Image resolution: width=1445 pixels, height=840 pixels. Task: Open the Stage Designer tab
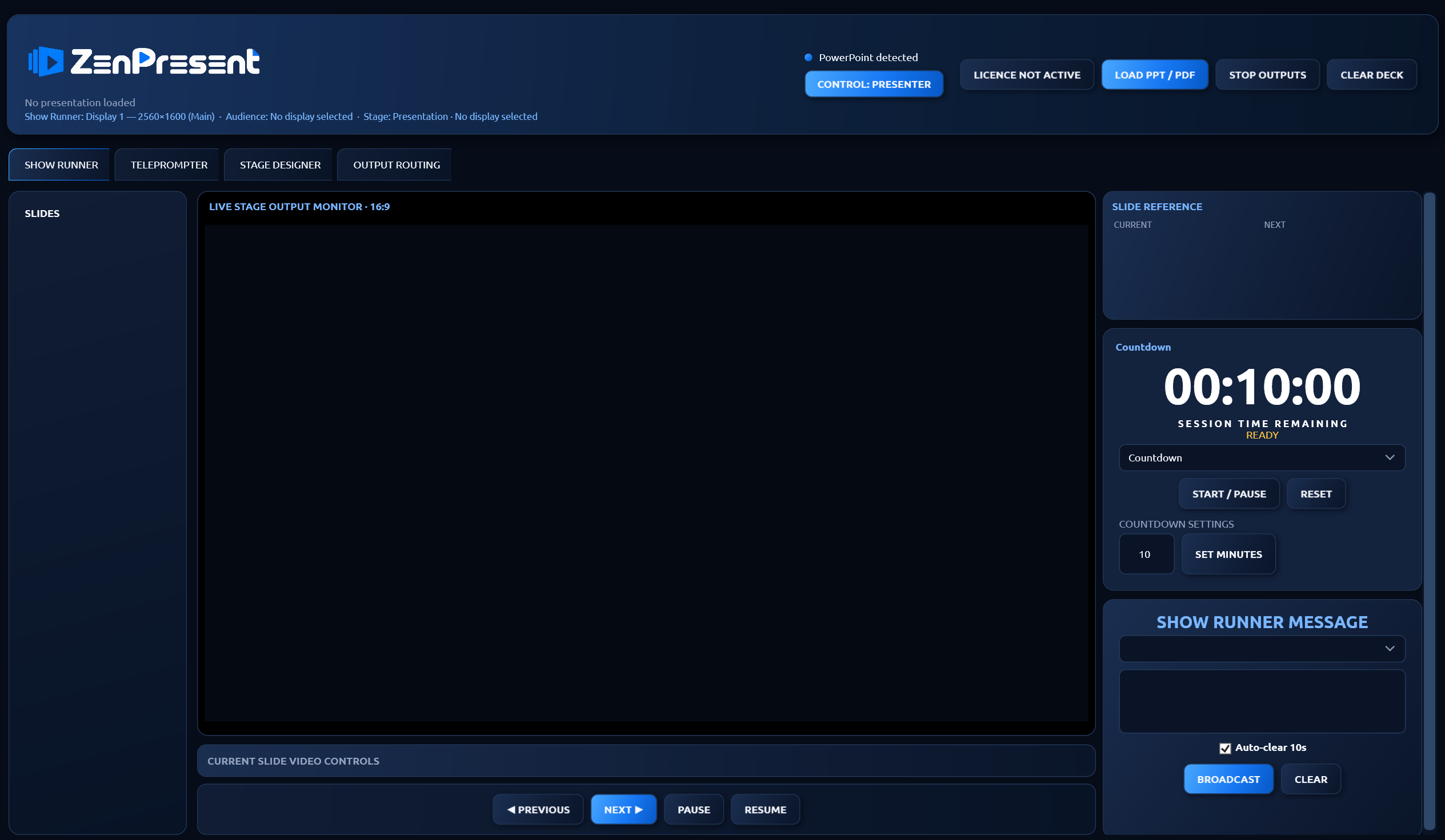[x=278, y=165]
